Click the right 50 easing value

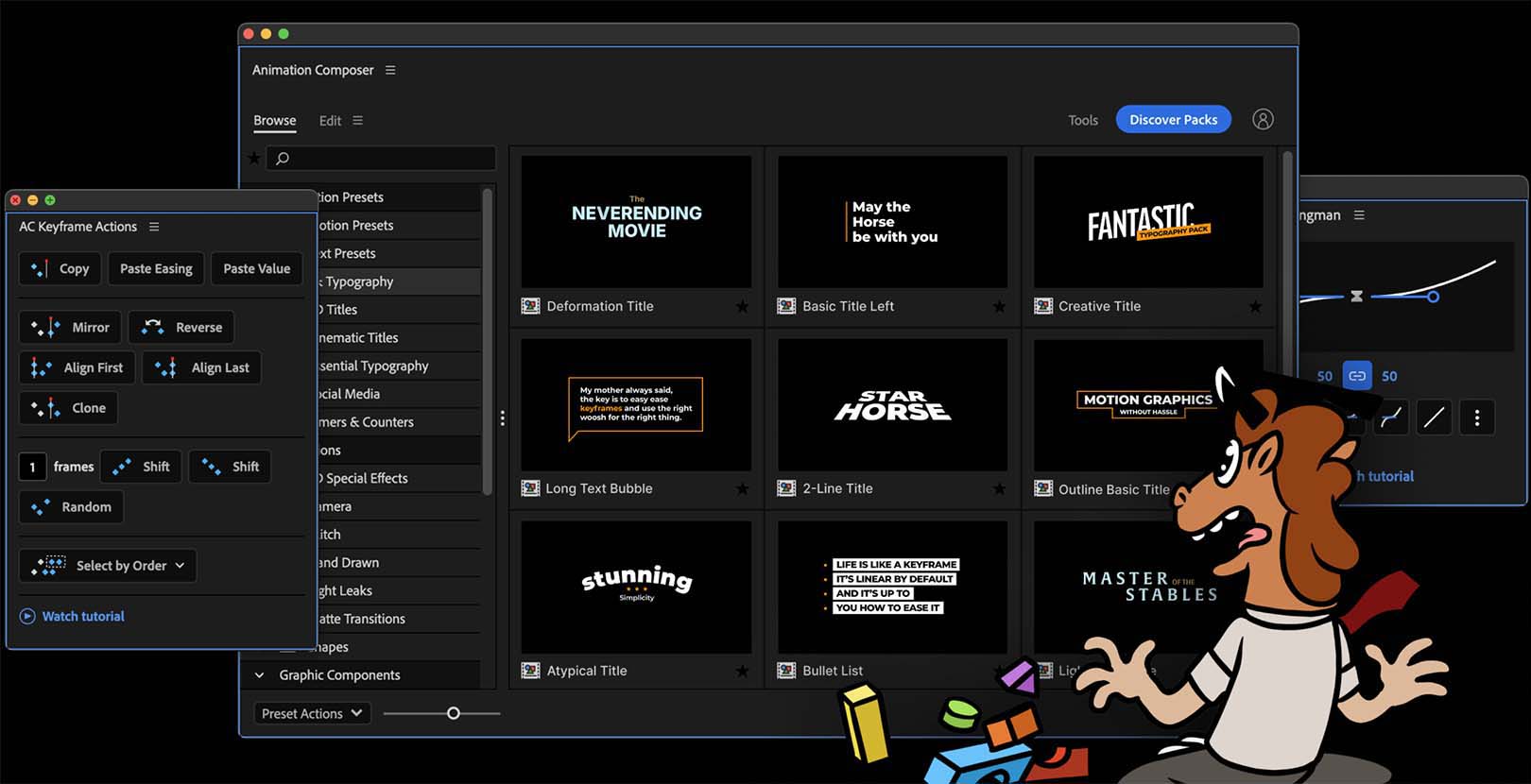coord(1389,376)
